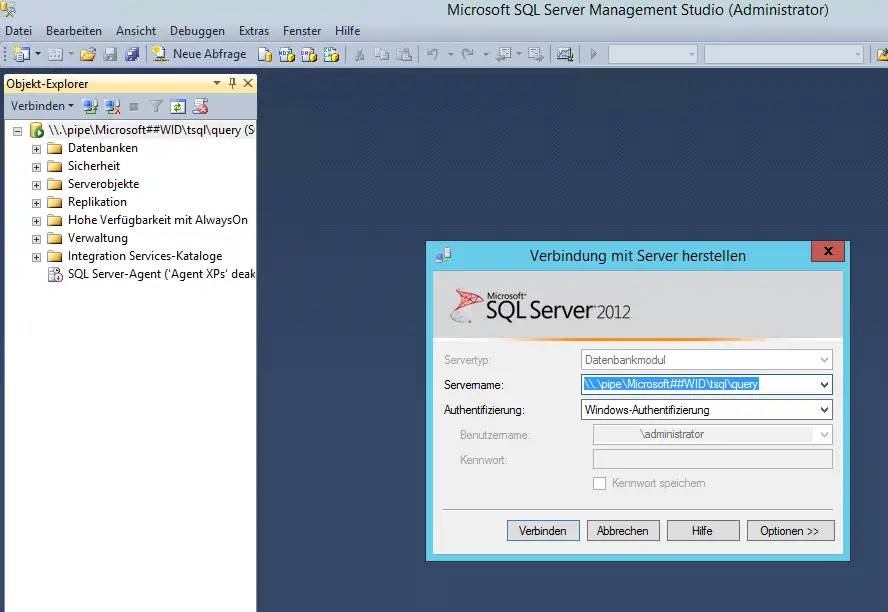The image size is (888, 612).
Task: Click the Copy icon in toolbar
Action: coord(382,54)
